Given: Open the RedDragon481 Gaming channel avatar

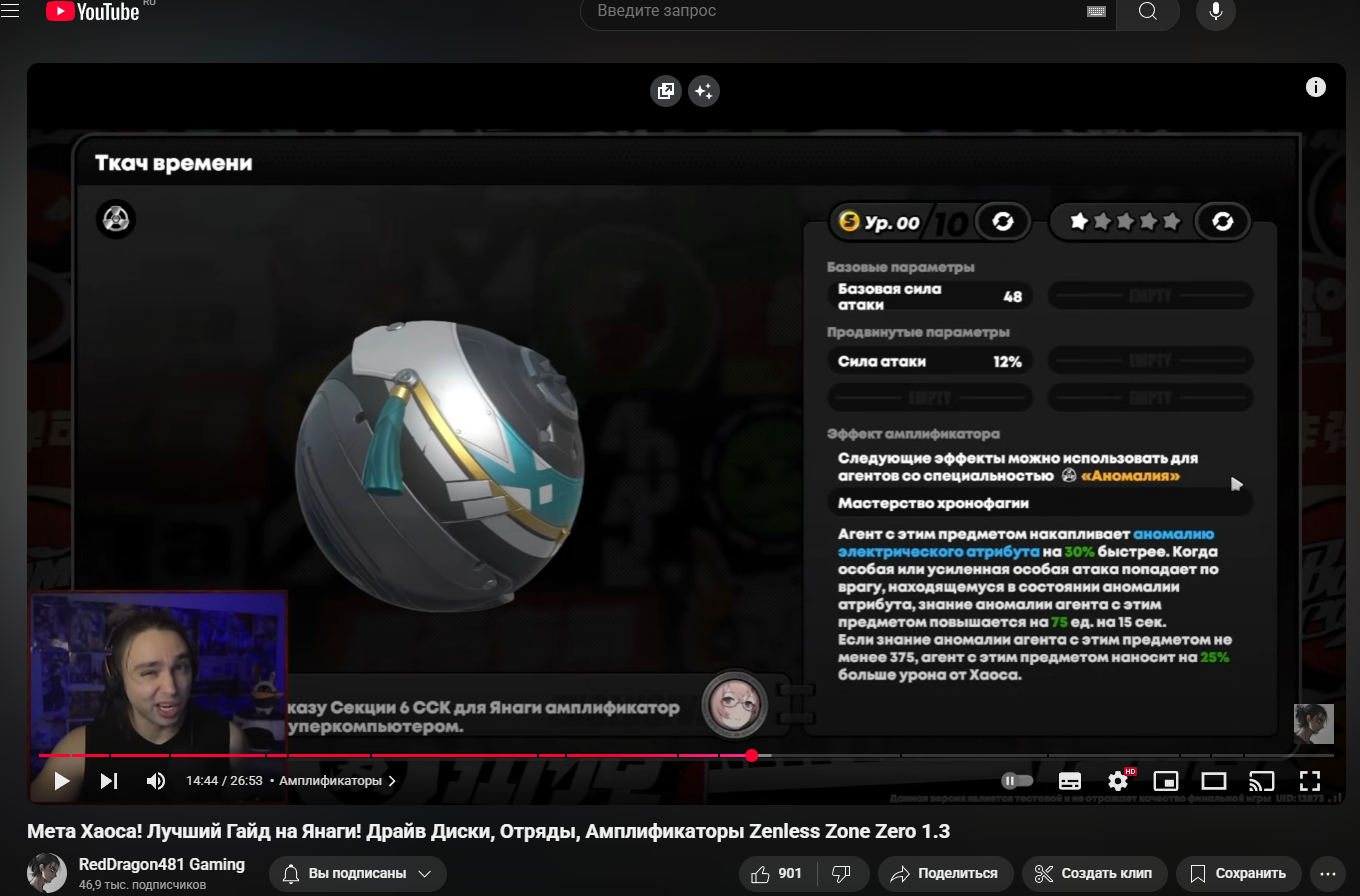Looking at the screenshot, I should click(x=47, y=873).
